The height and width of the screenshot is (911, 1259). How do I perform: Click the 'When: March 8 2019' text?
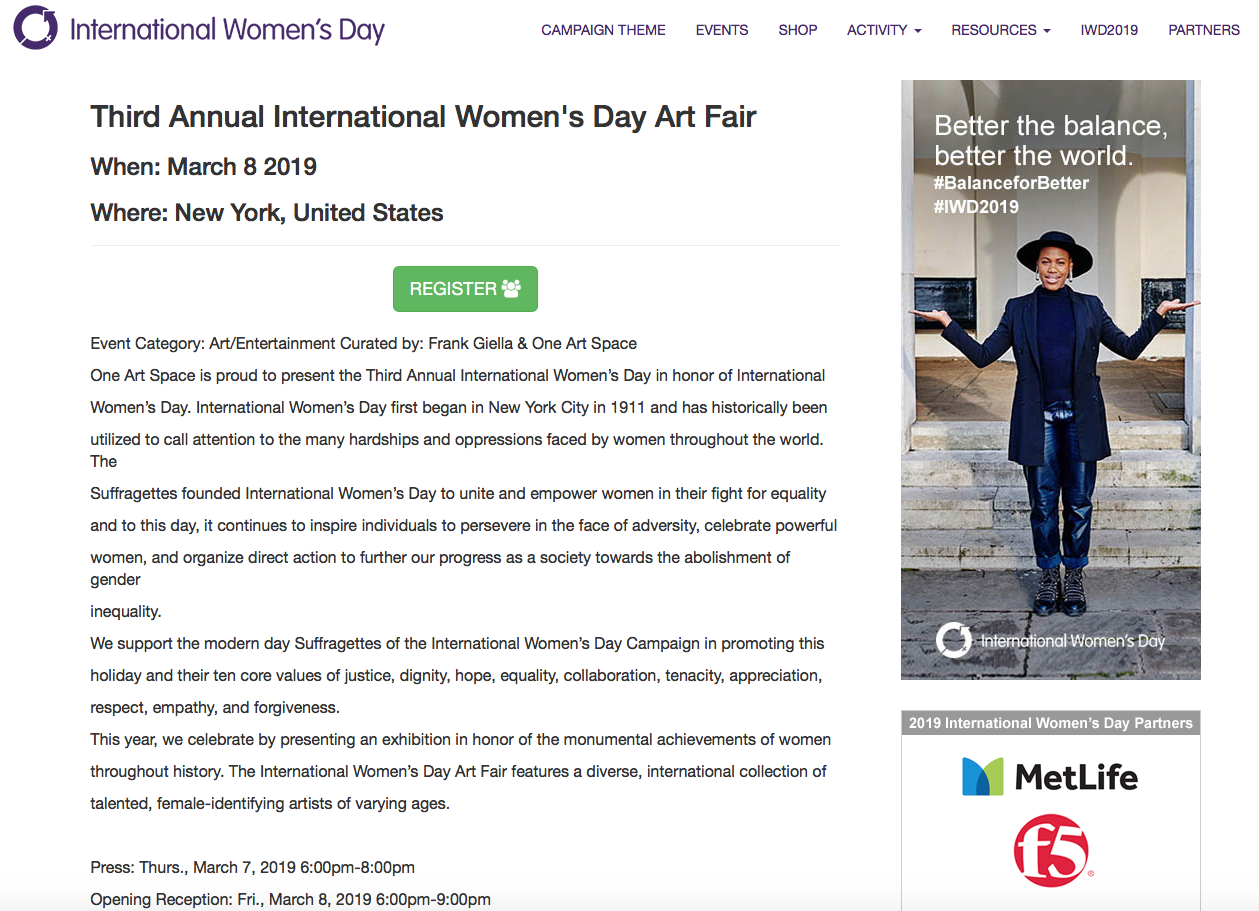click(x=204, y=167)
